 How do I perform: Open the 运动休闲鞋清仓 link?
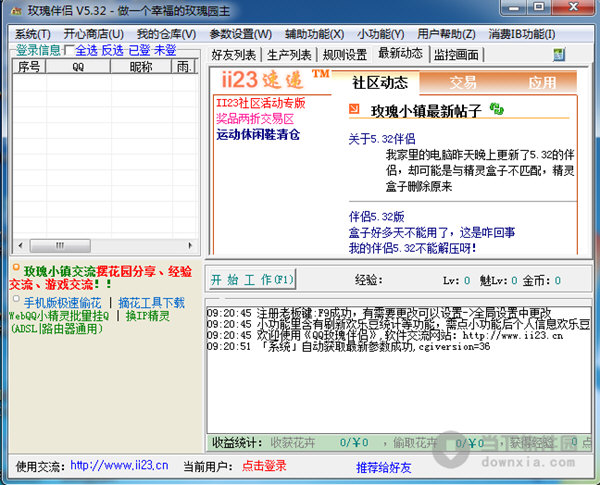coord(258,134)
